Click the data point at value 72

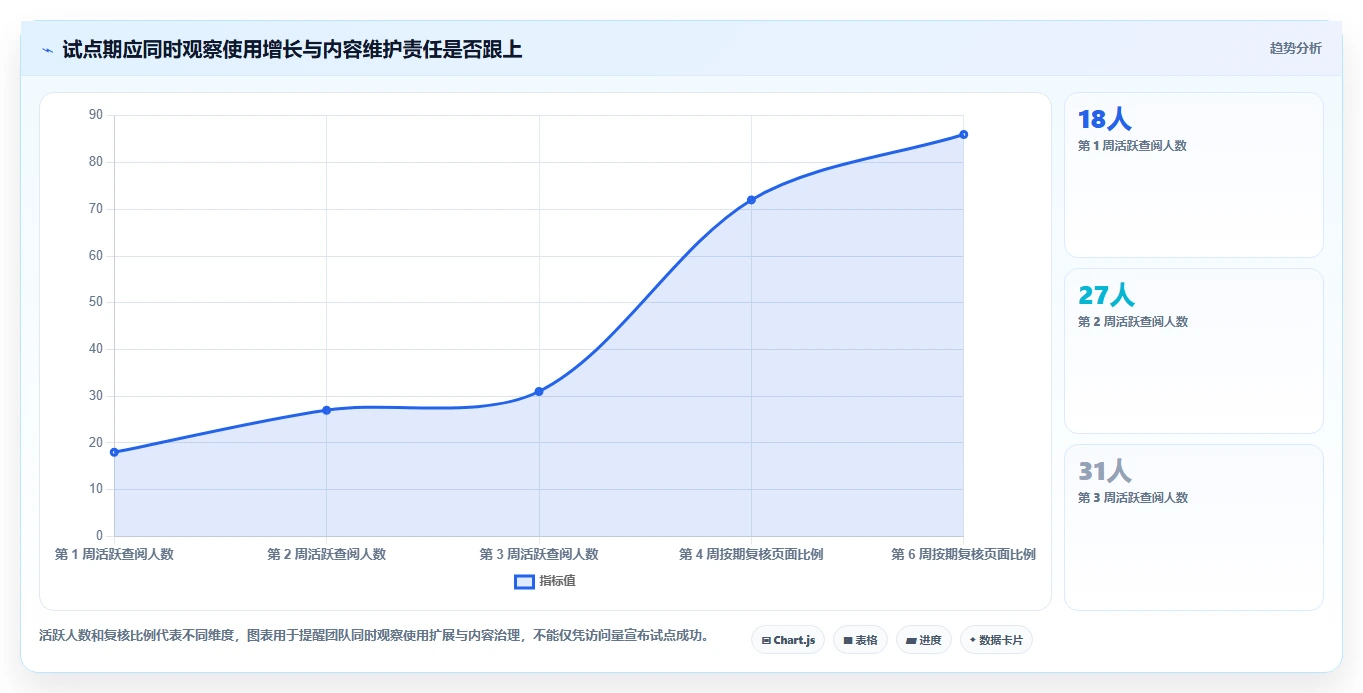pos(751,200)
